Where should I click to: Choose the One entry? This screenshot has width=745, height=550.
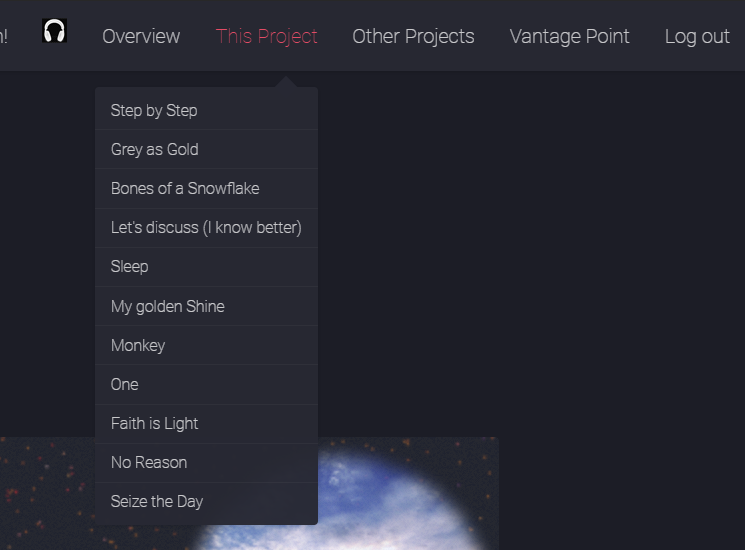124,384
